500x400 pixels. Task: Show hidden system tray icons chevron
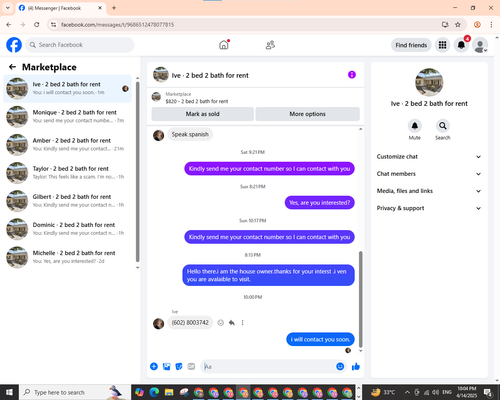pyautogui.click(x=407, y=392)
